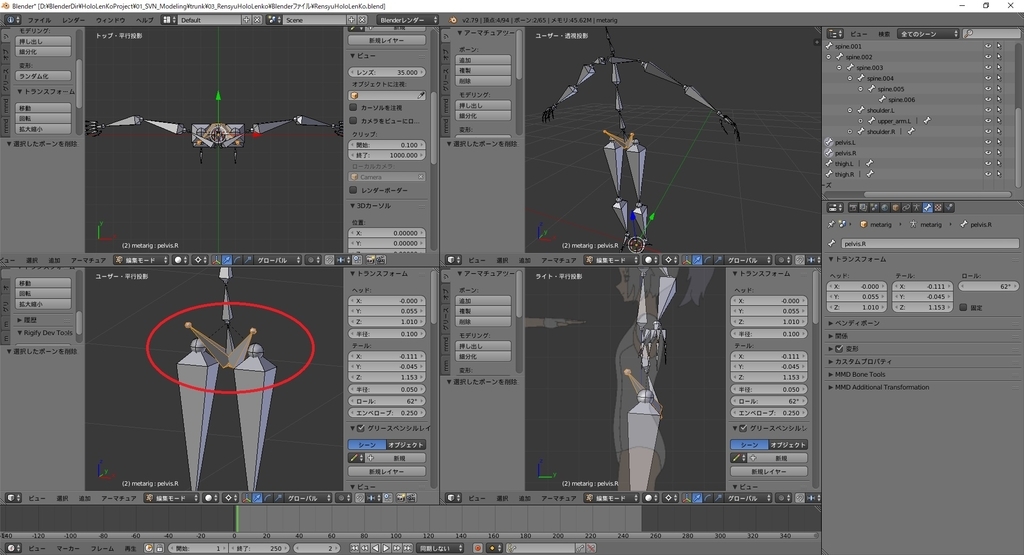This screenshot has width=1024, height=555.
Task: Enable the render border checkbox
Action: tap(353, 190)
